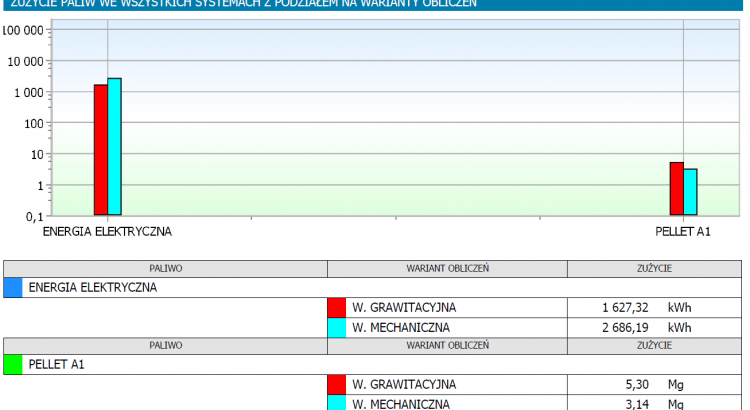The width and height of the screenshot is (750, 410).
Task: Click ENERGIA ELEKTRYCZNA chart axis label
Action: point(107,232)
